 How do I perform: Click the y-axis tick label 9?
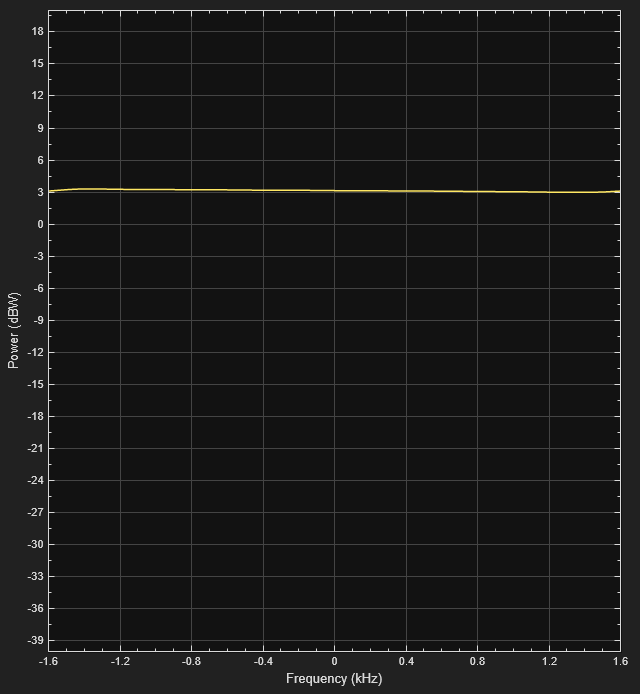click(x=40, y=128)
